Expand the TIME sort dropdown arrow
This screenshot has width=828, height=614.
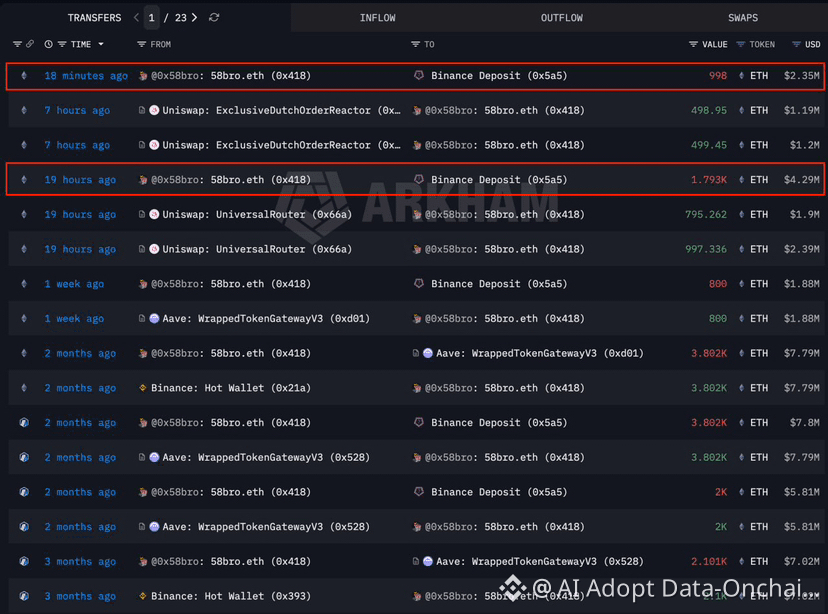101,44
